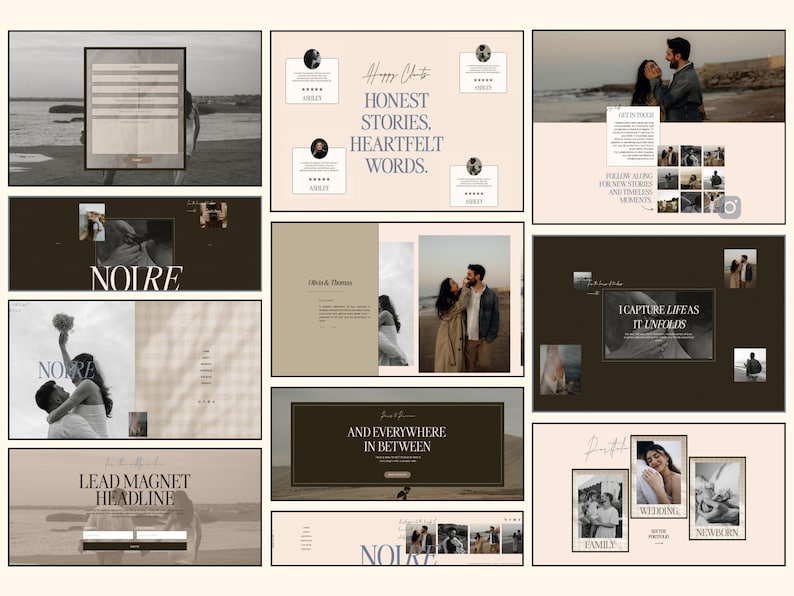Click the Follow Along For New Stories text

pos(626,188)
